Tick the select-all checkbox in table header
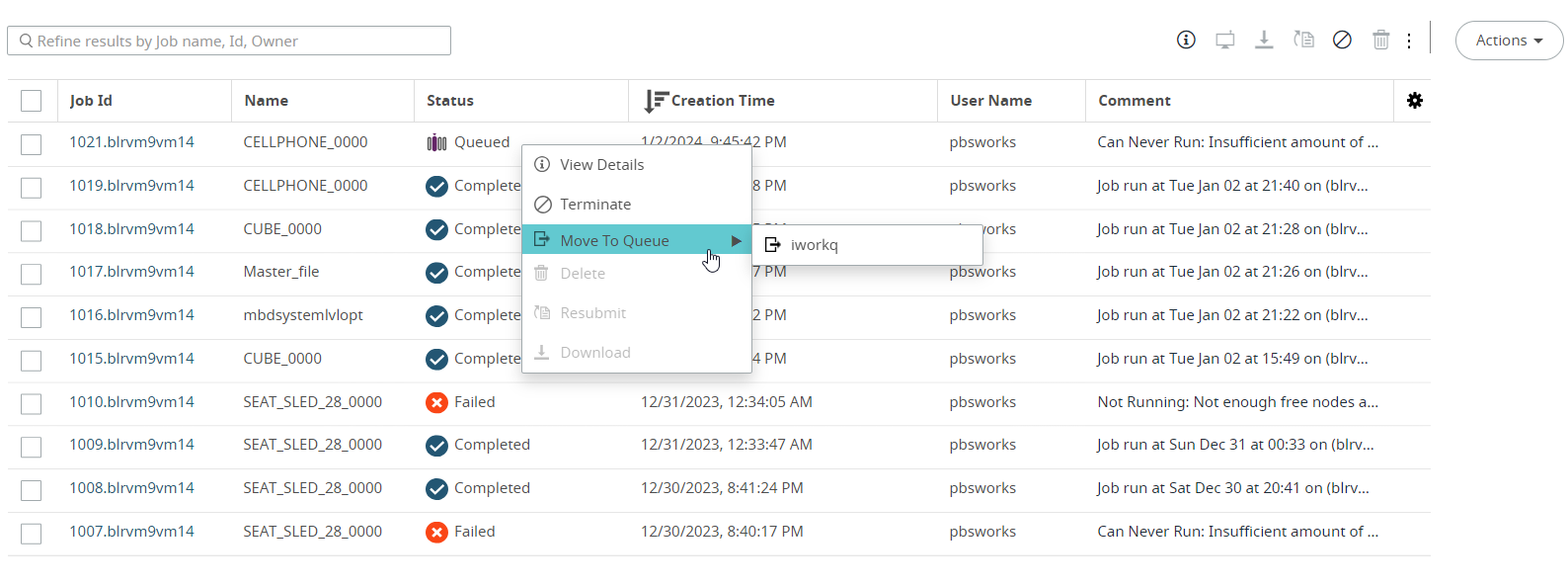The width and height of the screenshot is (1568, 586). (32, 101)
